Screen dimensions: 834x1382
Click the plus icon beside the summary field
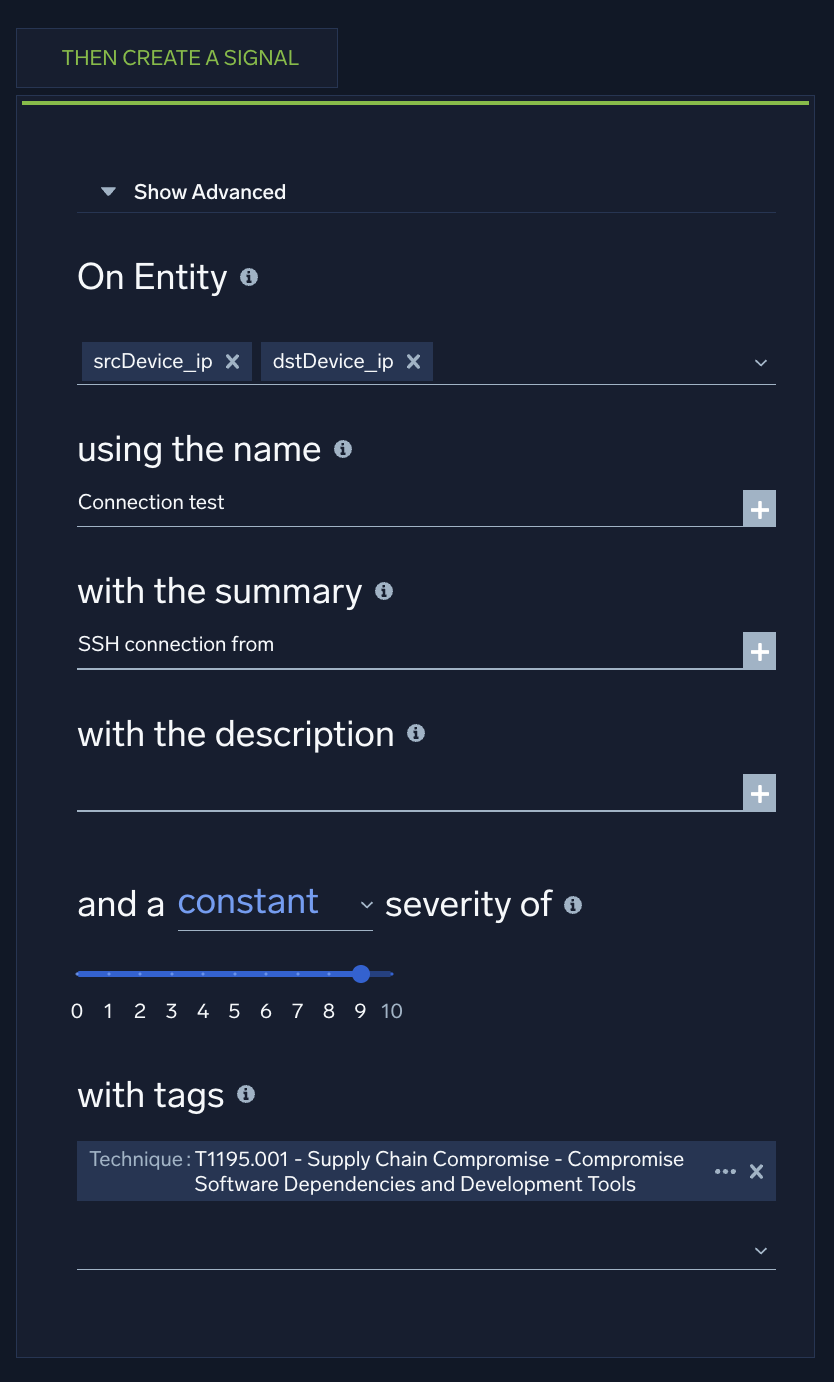760,650
